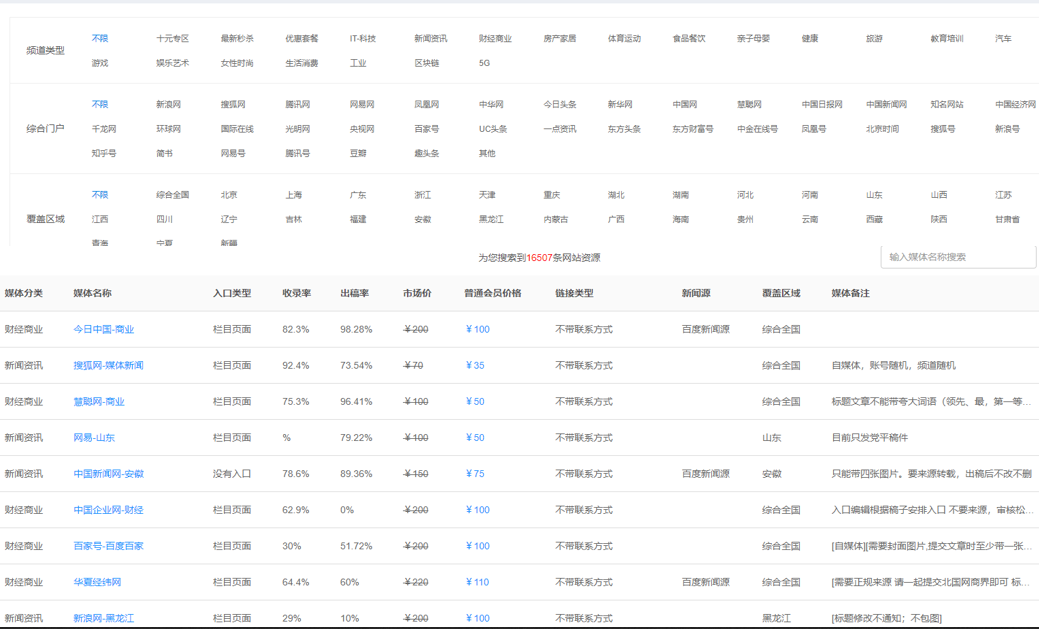Pick 重庆 in coverage regions
Image resolution: width=1039 pixels, height=629 pixels.
pyautogui.click(x=551, y=195)
